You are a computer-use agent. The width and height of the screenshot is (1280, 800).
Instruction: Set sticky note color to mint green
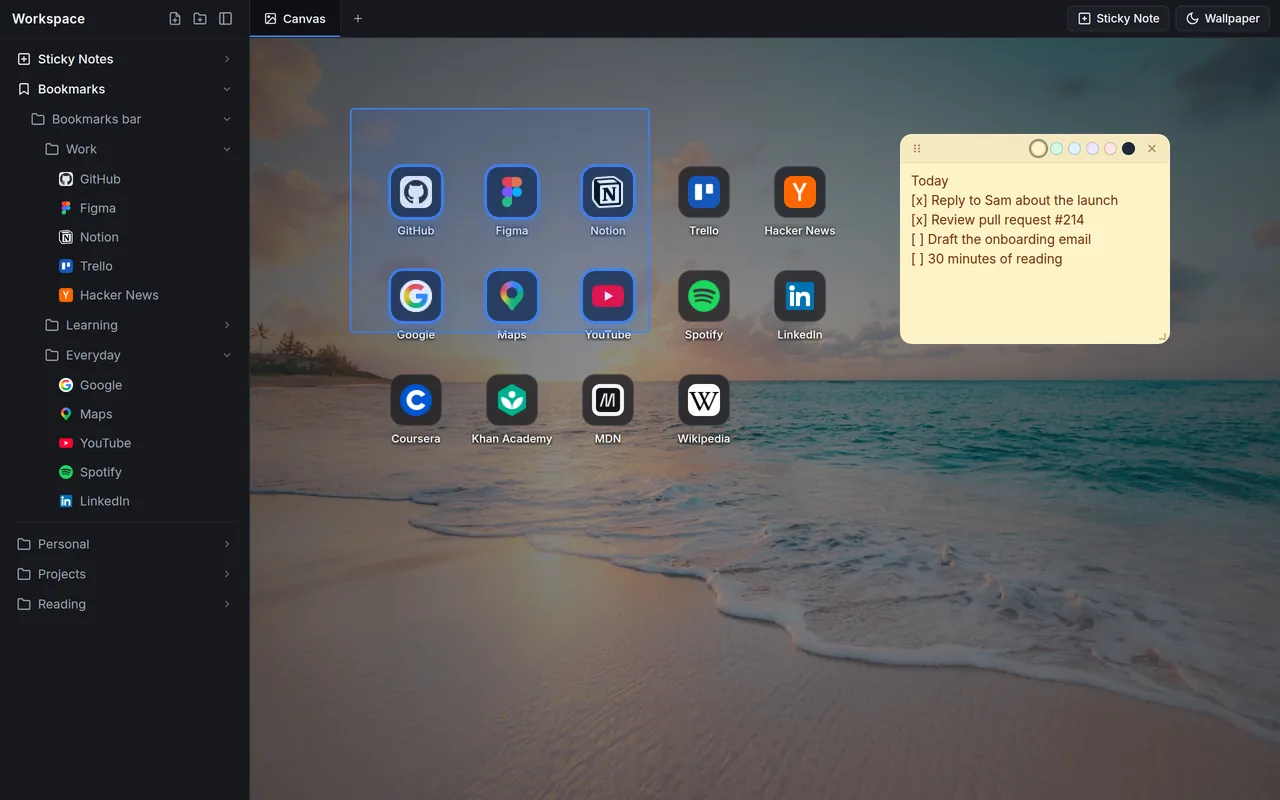[1056, 149]
